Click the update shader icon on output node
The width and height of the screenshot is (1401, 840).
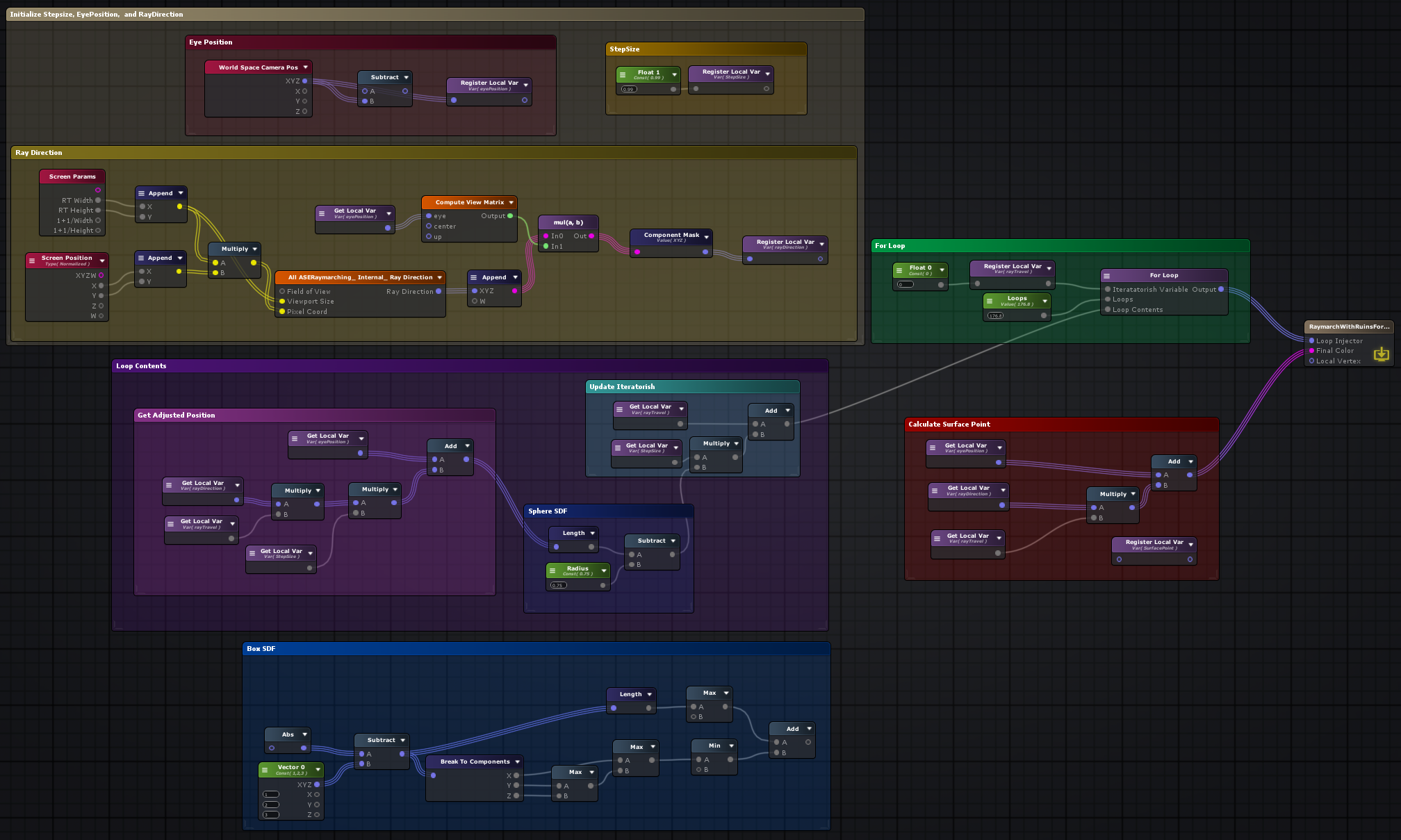1381,354
